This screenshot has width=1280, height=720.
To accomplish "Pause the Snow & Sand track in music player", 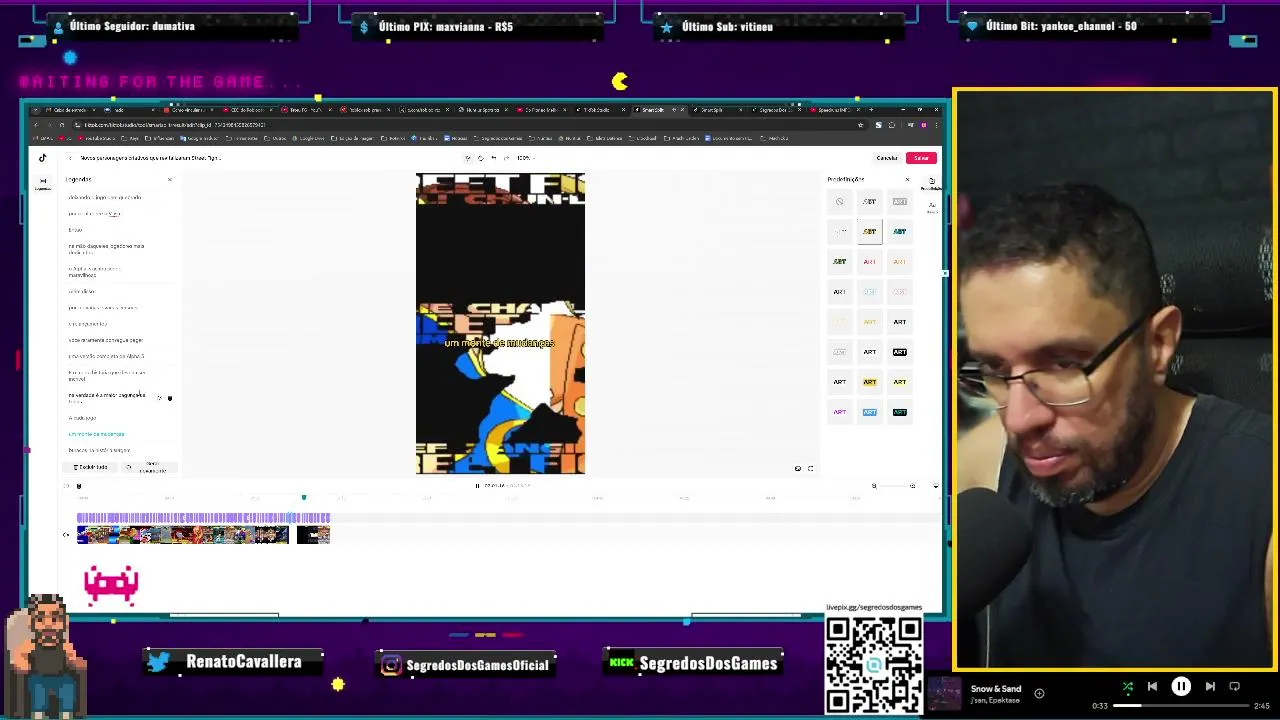I will [x=1181, y=686].
